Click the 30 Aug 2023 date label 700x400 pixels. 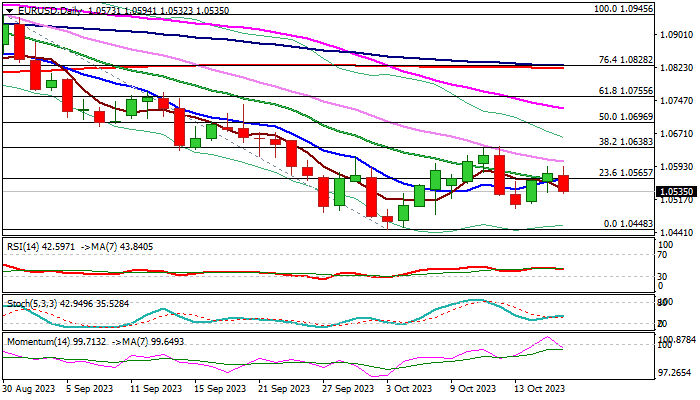30,388
